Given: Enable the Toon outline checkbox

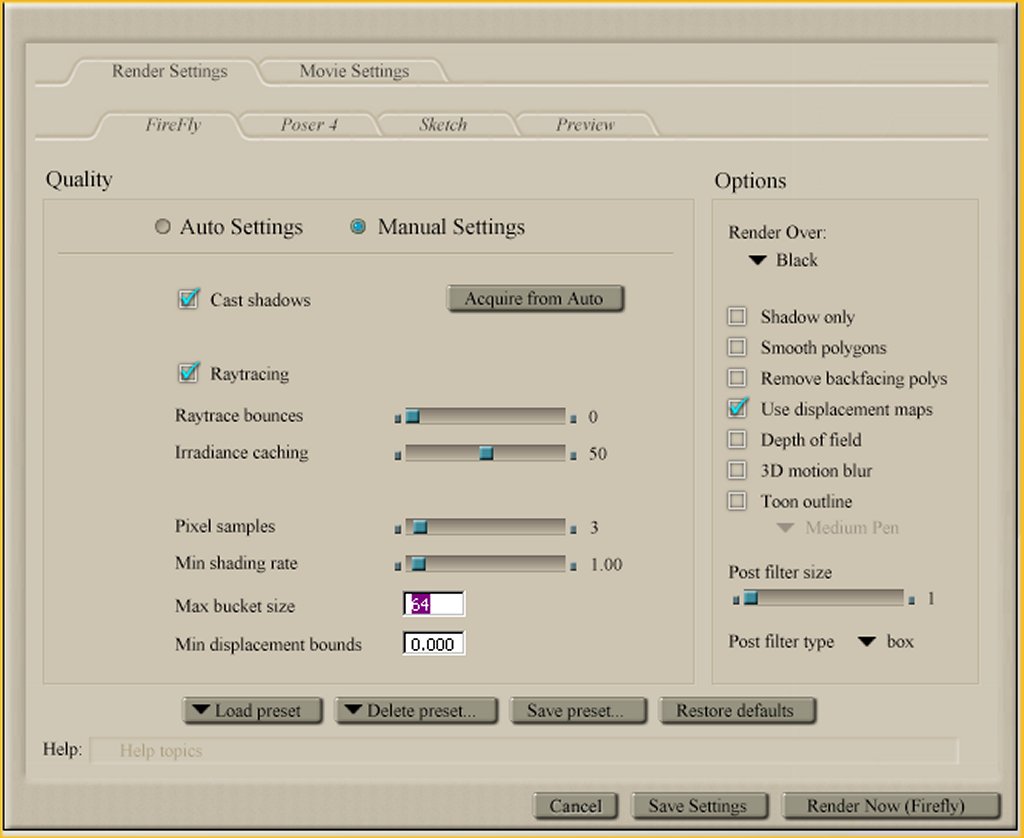Looking at the screenshot, I should [737, 501].
